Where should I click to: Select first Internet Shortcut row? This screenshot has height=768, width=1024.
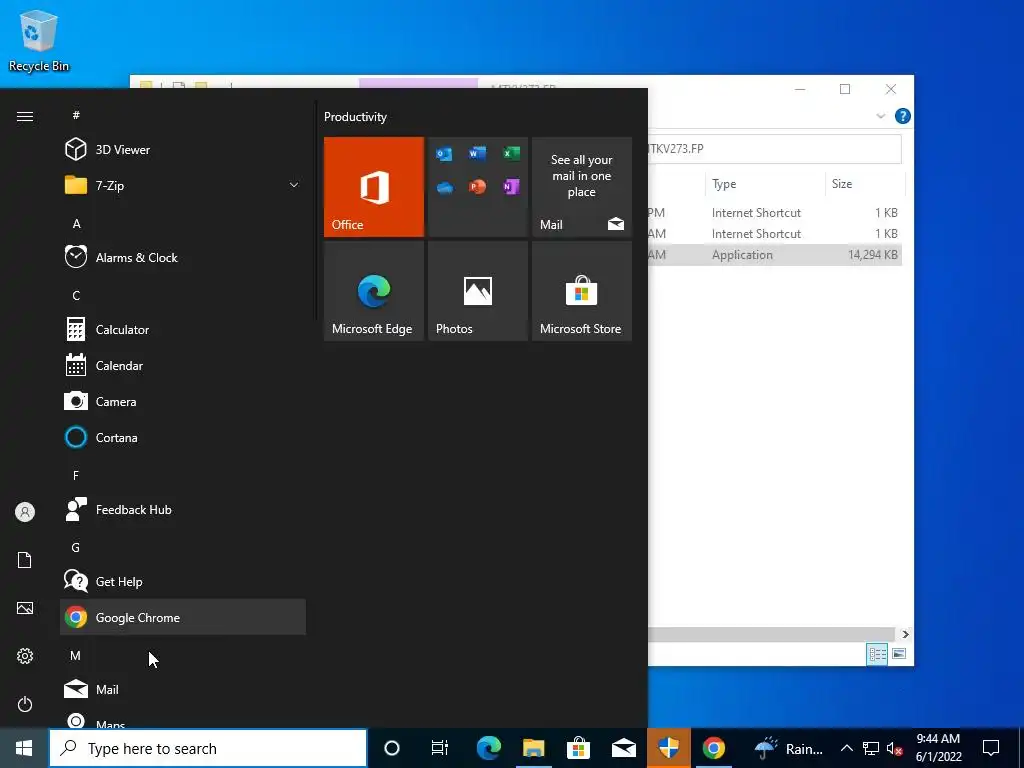pos(775,213)
